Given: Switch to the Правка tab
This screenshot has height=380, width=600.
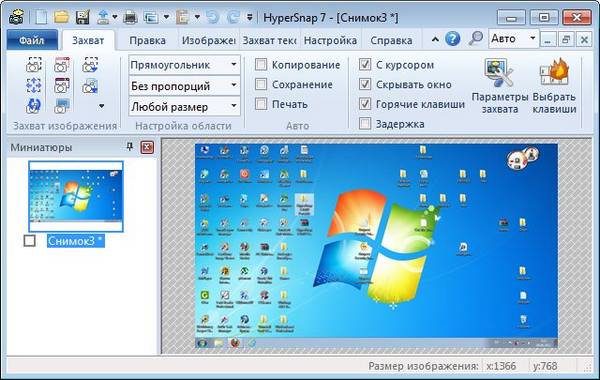Looking at the screenshot, I should coord(147,40).
